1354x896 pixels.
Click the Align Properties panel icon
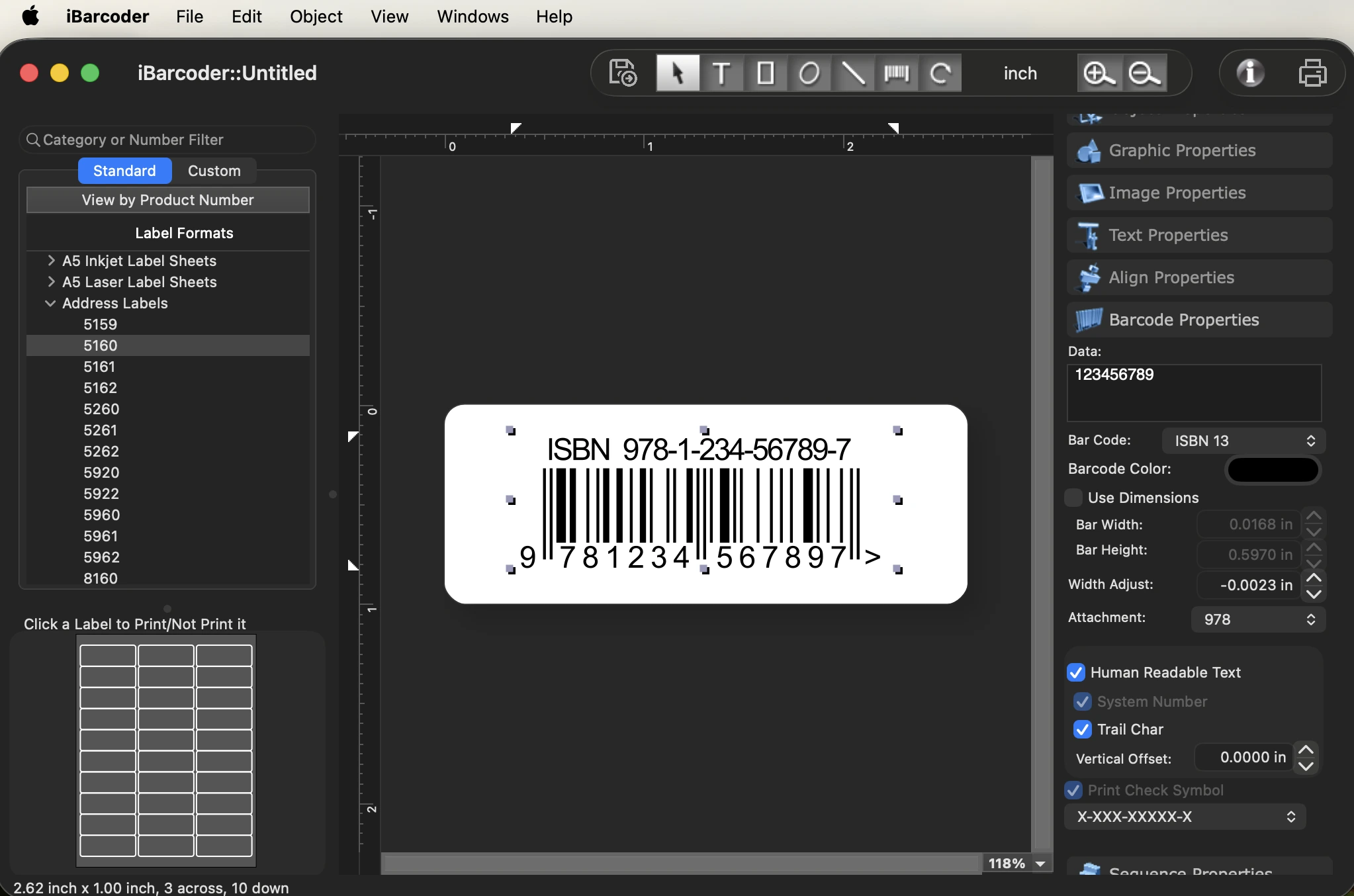[x=1089, y=278]
